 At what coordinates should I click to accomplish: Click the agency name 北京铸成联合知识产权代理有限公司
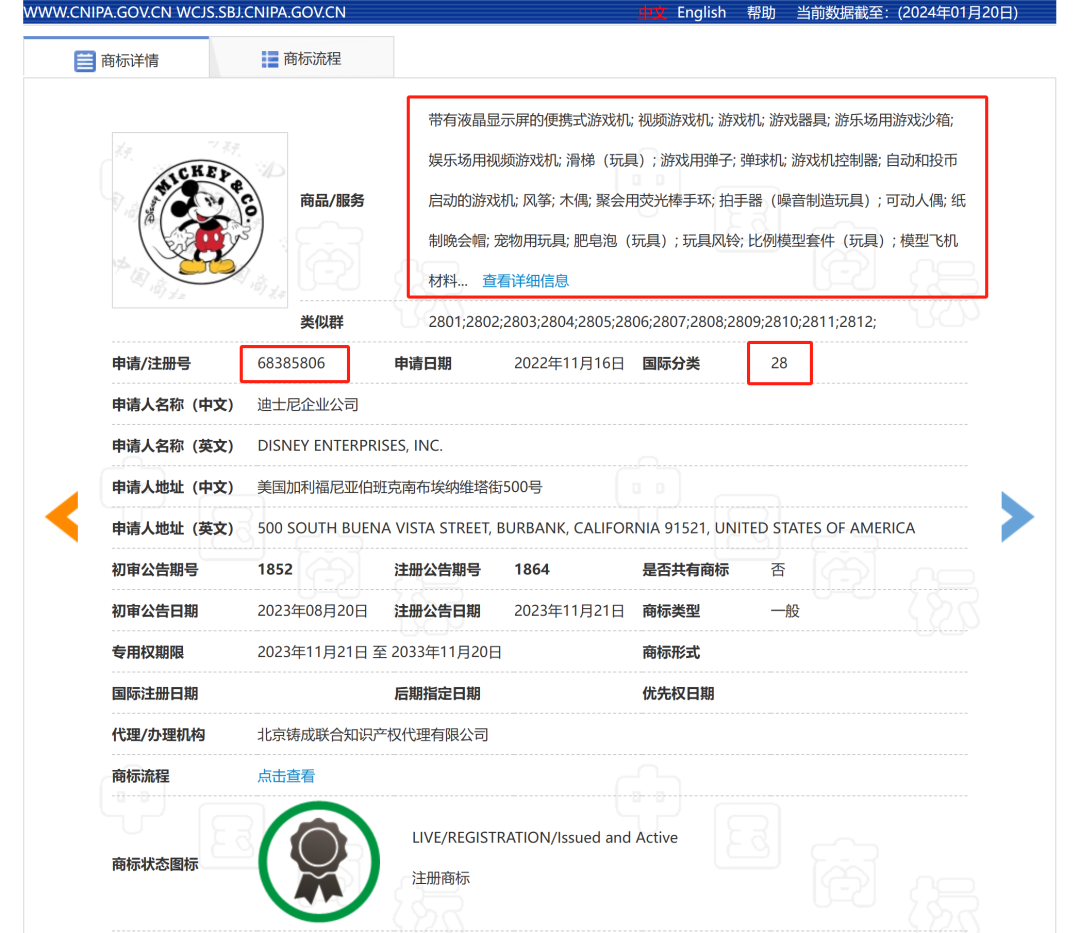[373, 735]
